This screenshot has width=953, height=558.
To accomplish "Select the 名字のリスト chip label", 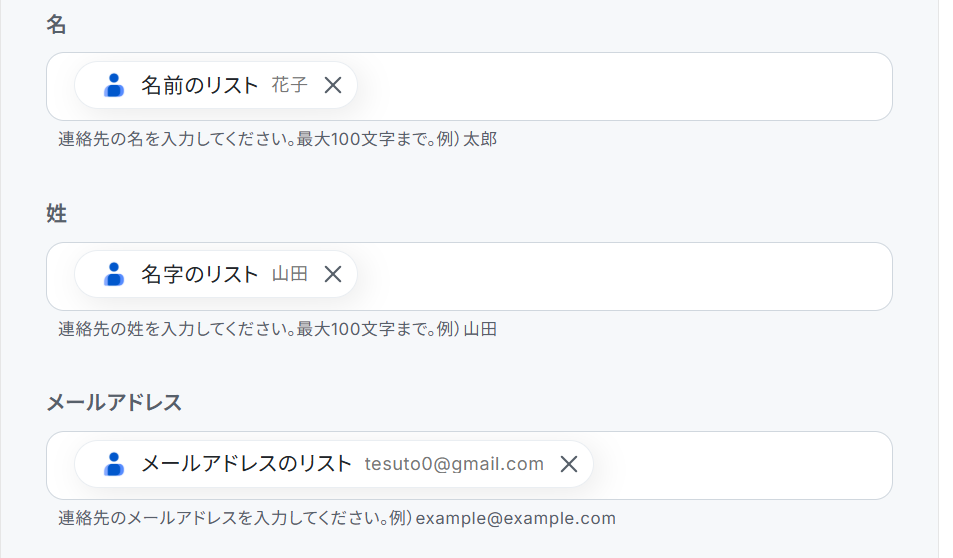I will pyautogui.click(x=199, y=274).
